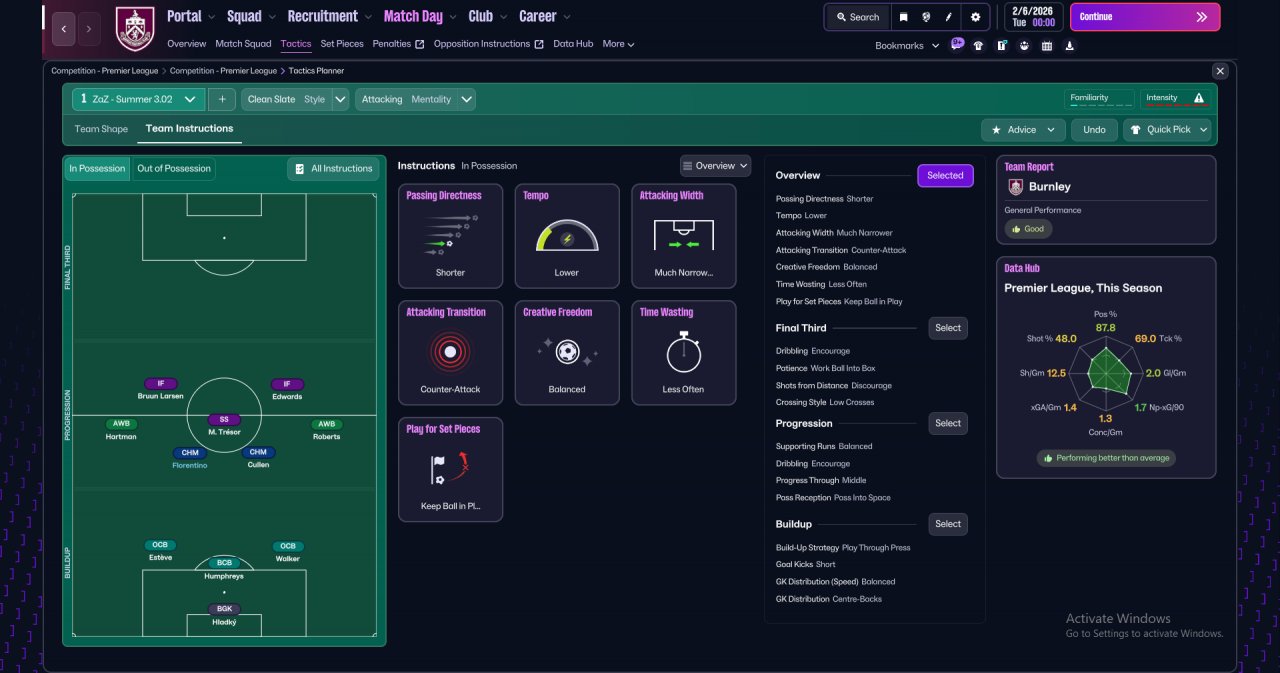Expand the Bookmarks dropdown
Image resolution: width=1280 pixels, height=673 pixels.
point(907,45)
